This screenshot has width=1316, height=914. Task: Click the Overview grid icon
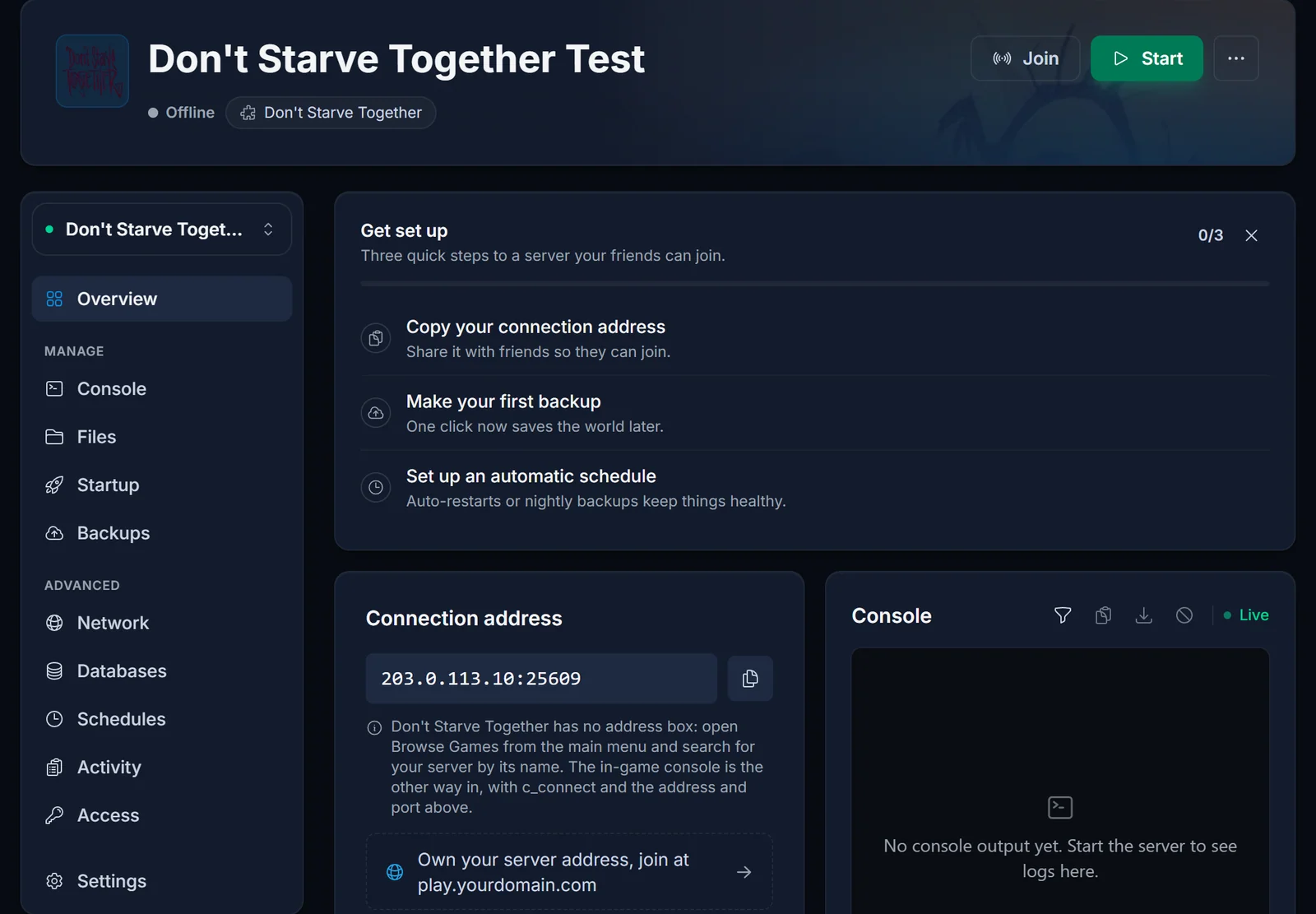pos(54,299)
